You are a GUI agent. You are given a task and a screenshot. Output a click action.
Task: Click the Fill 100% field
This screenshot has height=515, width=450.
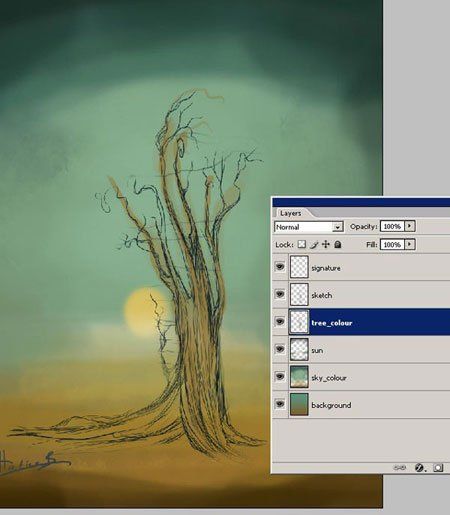coord(392,244)
